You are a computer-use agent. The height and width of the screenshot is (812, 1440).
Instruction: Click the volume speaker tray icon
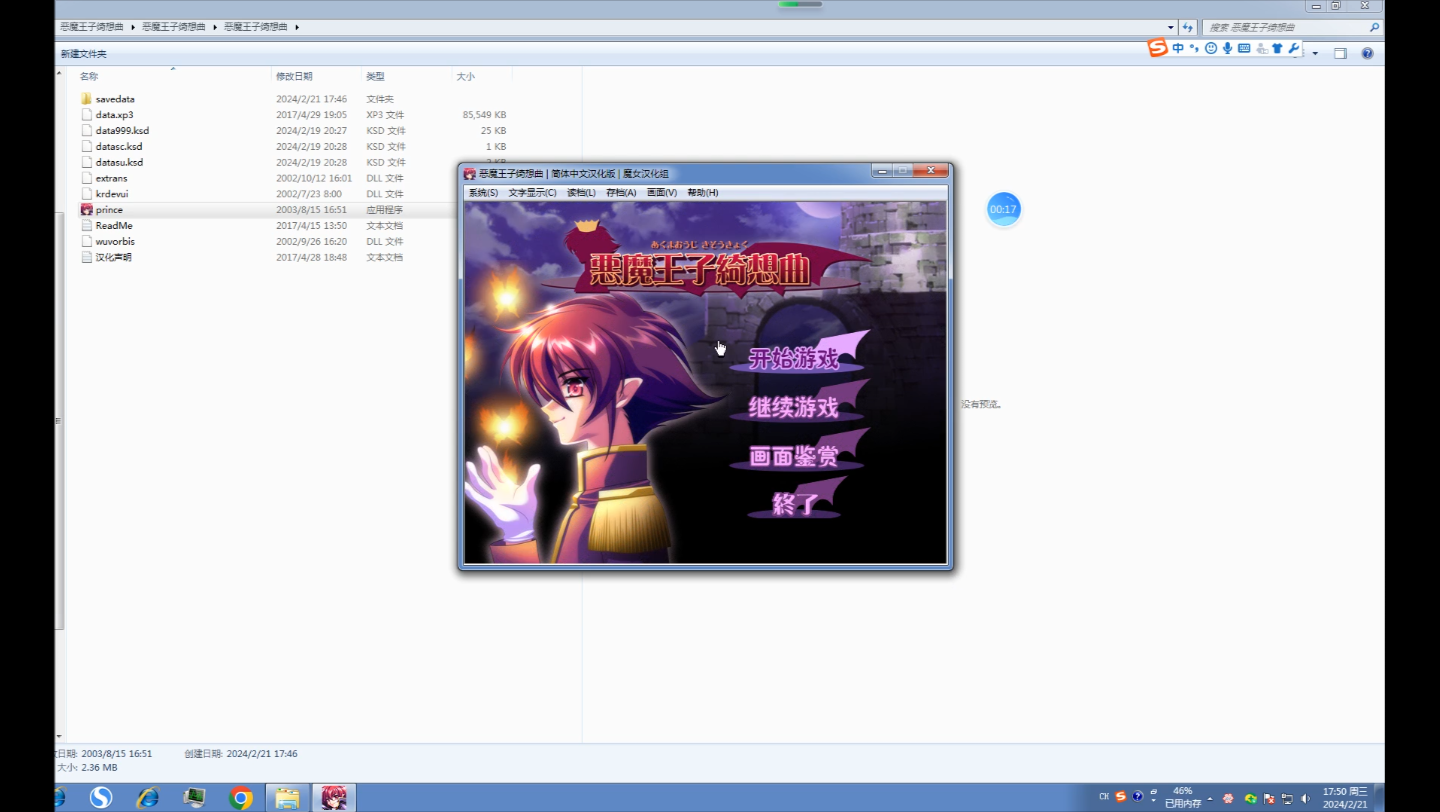coord(1306,798)
